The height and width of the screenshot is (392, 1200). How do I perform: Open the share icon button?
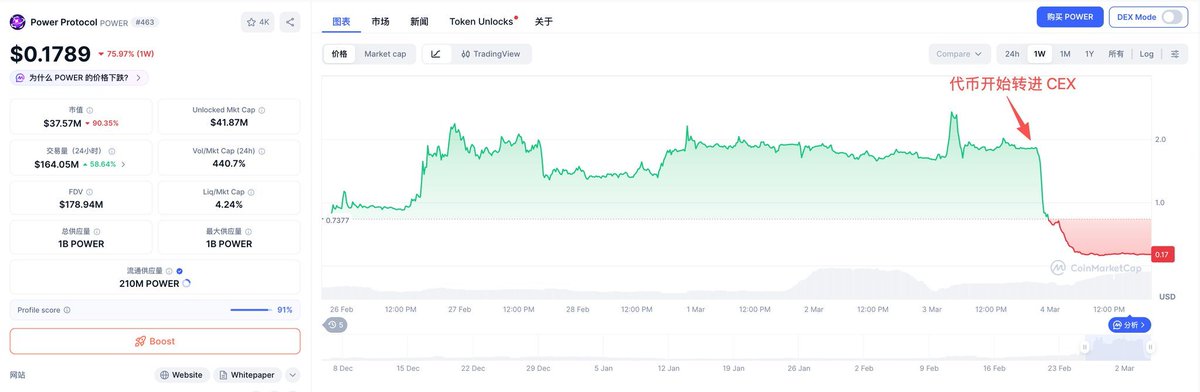pos(290,21)
